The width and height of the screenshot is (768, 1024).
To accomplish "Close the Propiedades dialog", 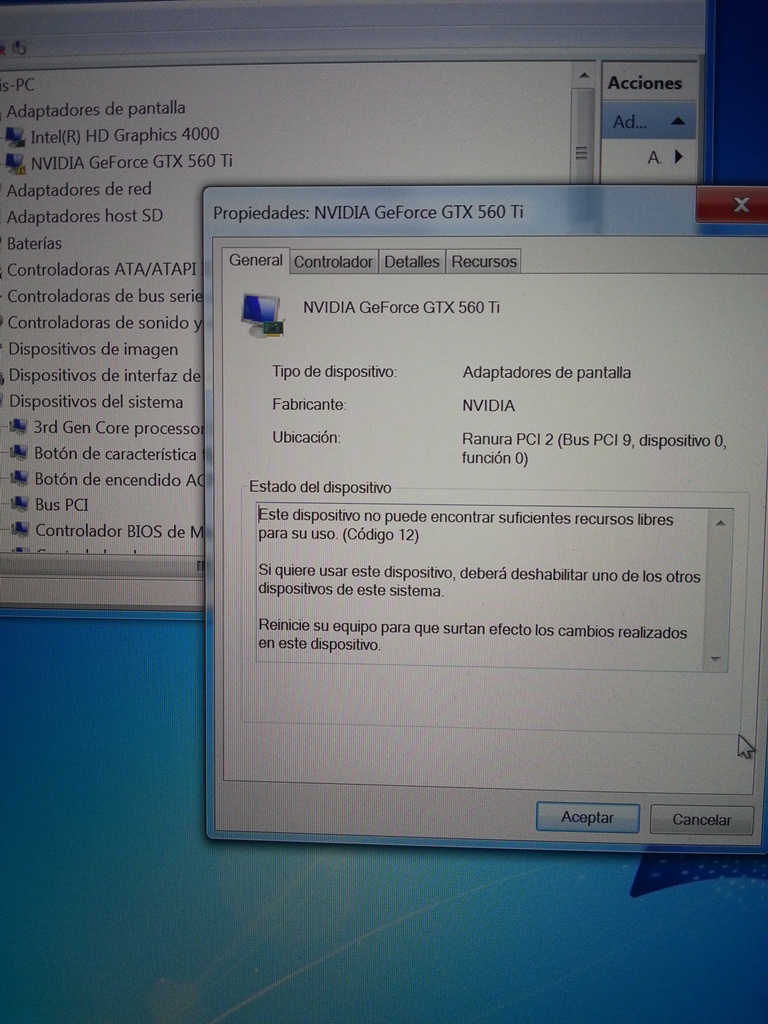I will click(x=737, y=205).
